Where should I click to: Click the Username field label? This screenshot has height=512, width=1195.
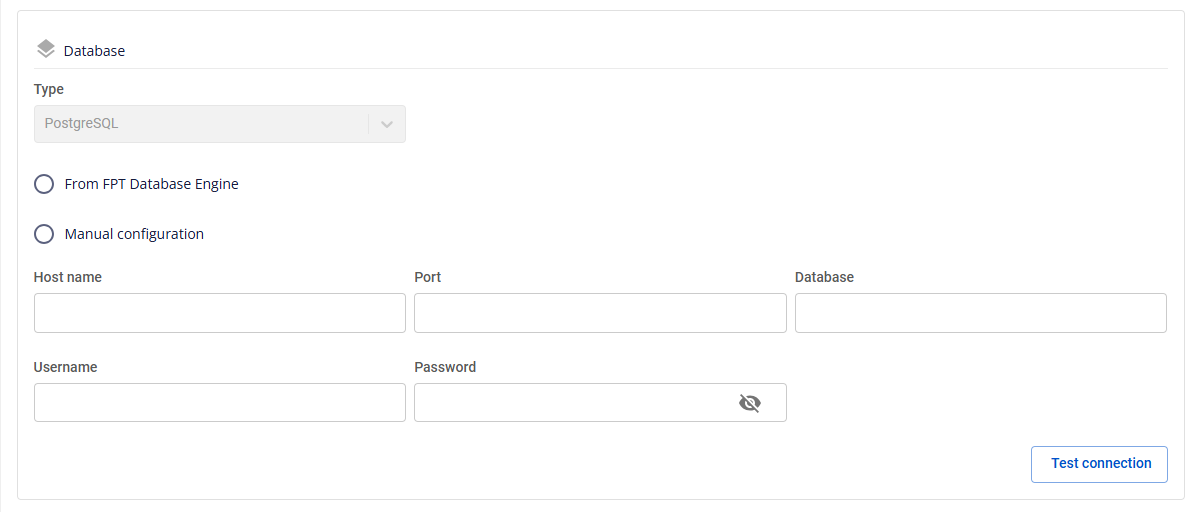66,367
